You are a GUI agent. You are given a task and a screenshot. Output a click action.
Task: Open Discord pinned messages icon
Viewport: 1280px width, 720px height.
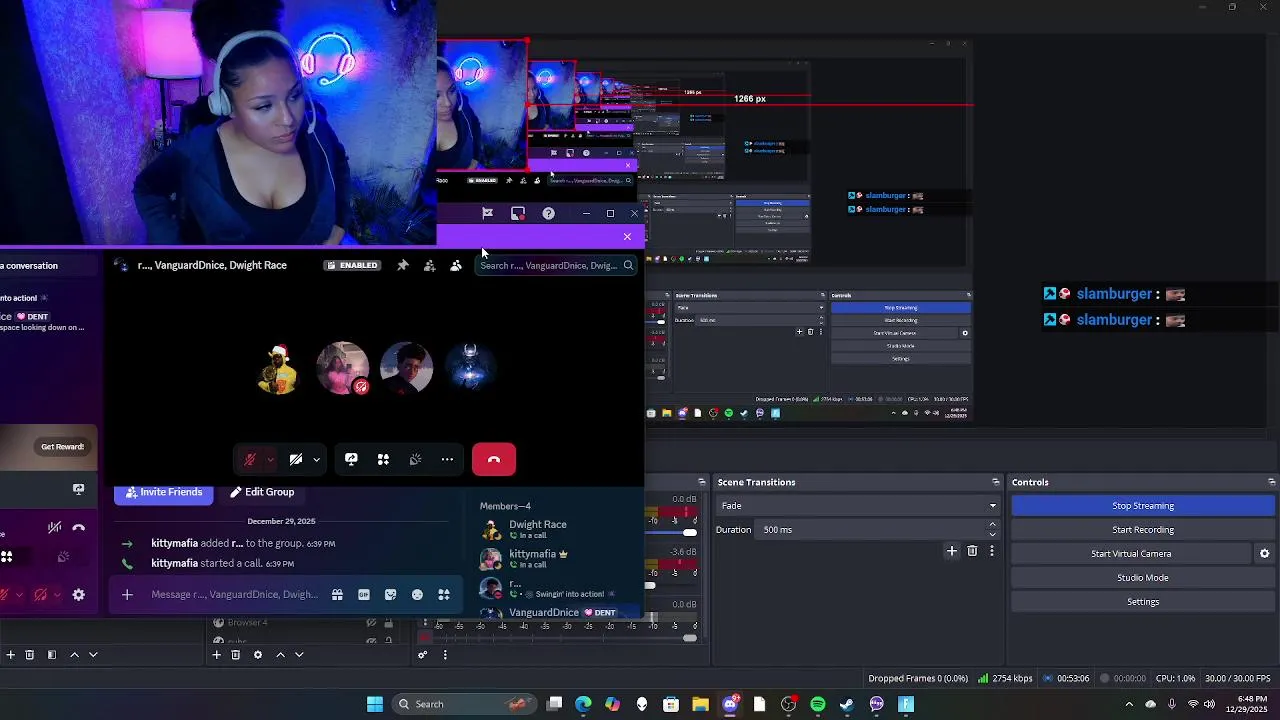(402, 265)
